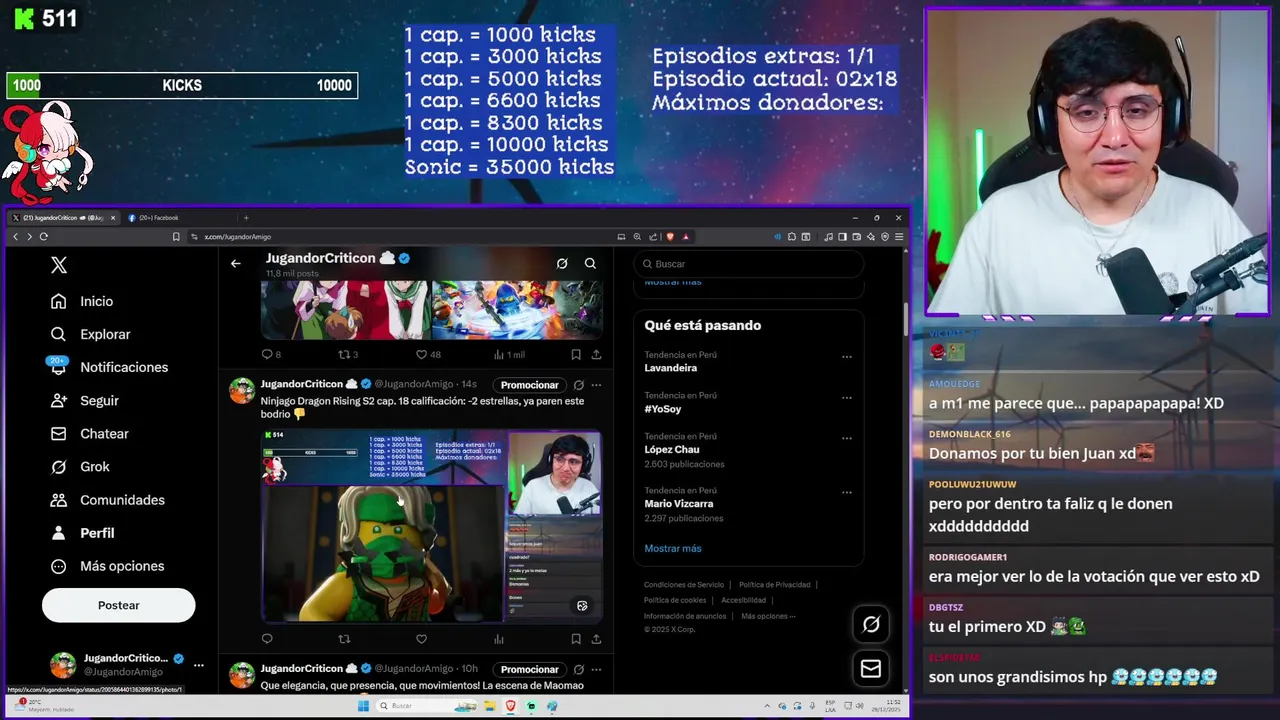Click the Buscar search field on X
Screen dimensions: 1280x720
749,264
